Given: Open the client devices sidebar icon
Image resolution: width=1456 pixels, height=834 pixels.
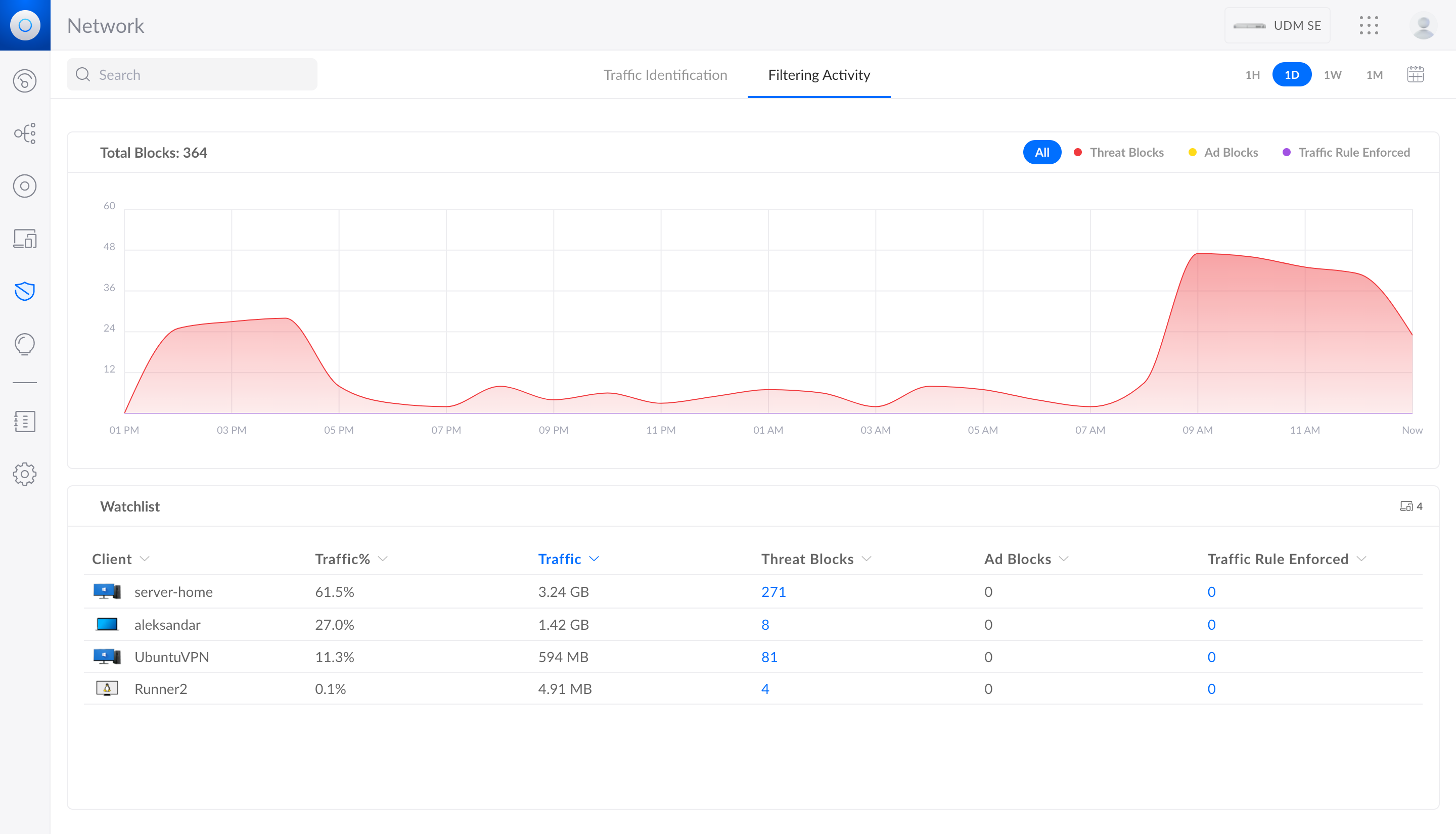Looking at the screenshot, I should [25, 238].
